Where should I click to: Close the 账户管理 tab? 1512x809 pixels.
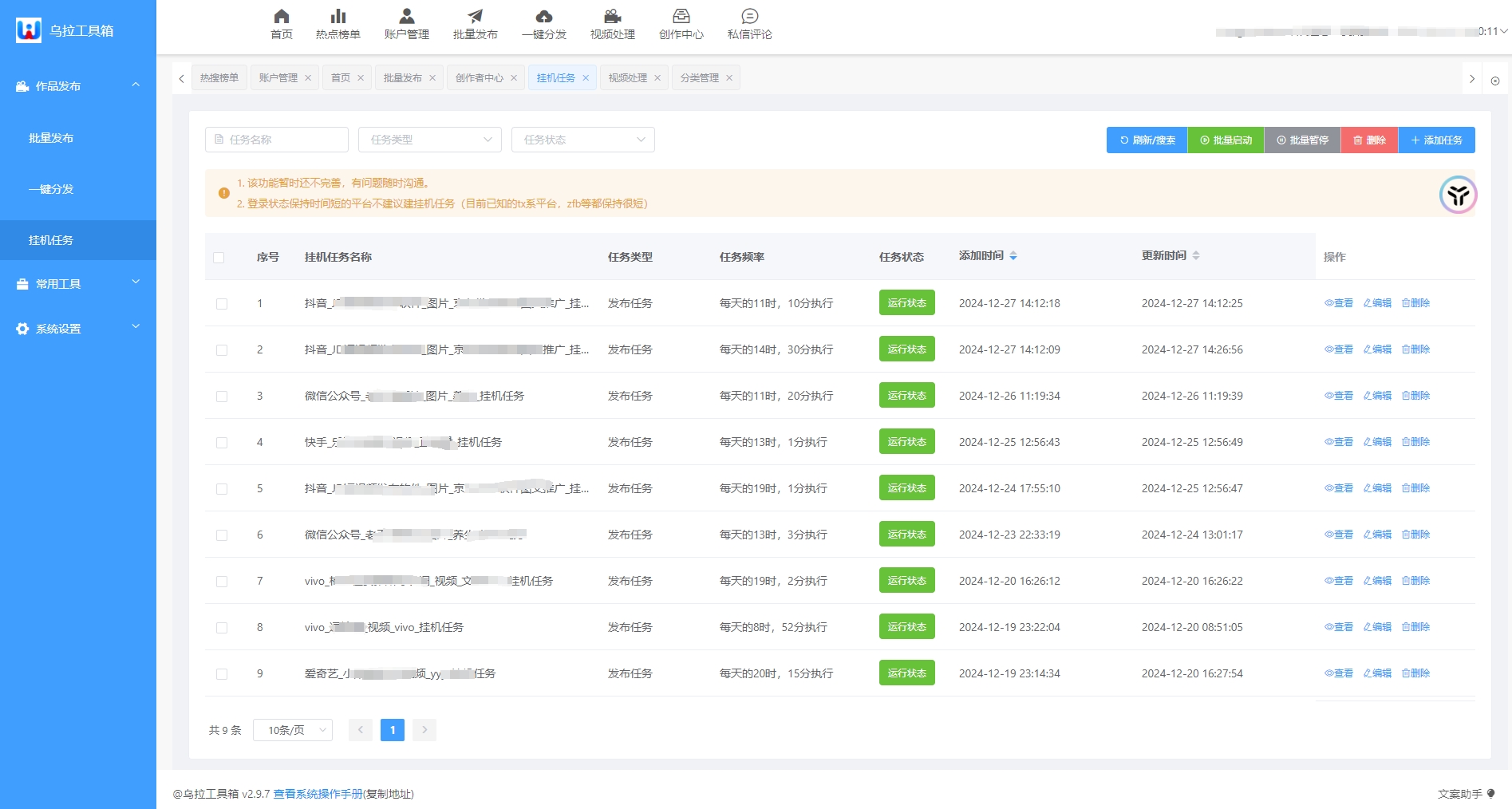(x=308, y=78)
